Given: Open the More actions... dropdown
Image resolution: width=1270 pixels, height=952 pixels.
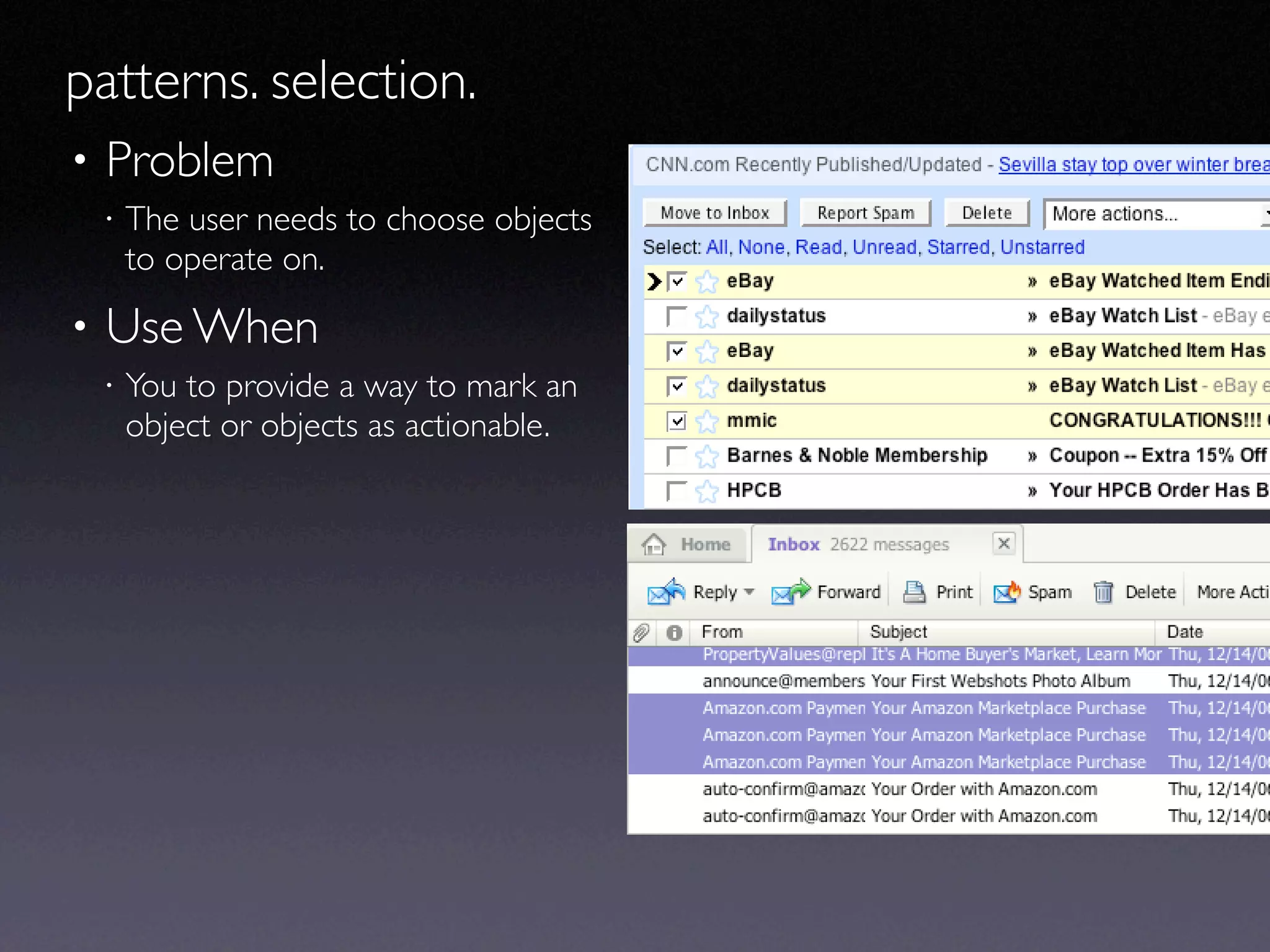Looking at the screenshot, I should click(x=1157, y=214).
